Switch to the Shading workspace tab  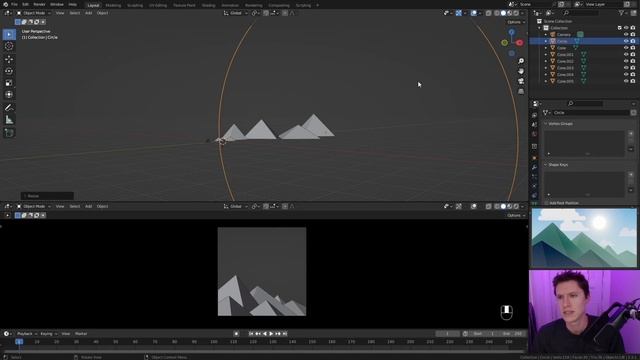[x=208, y=5]
